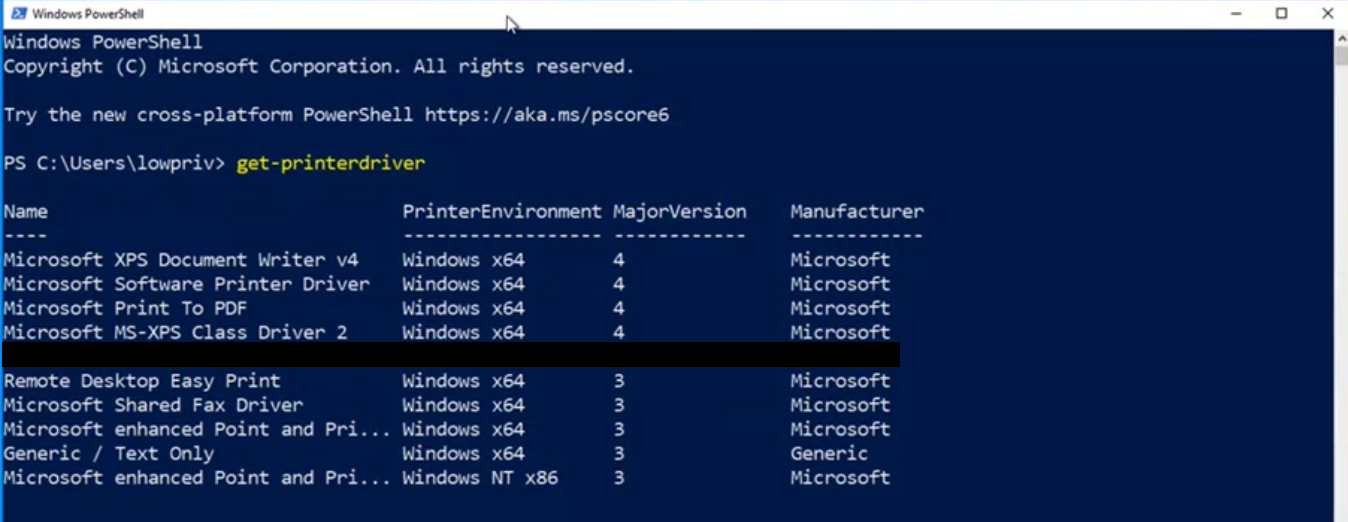Click the Windows PowerShell title text
The width and height of the screenshot is (1348, 522).
click(88, 14)
